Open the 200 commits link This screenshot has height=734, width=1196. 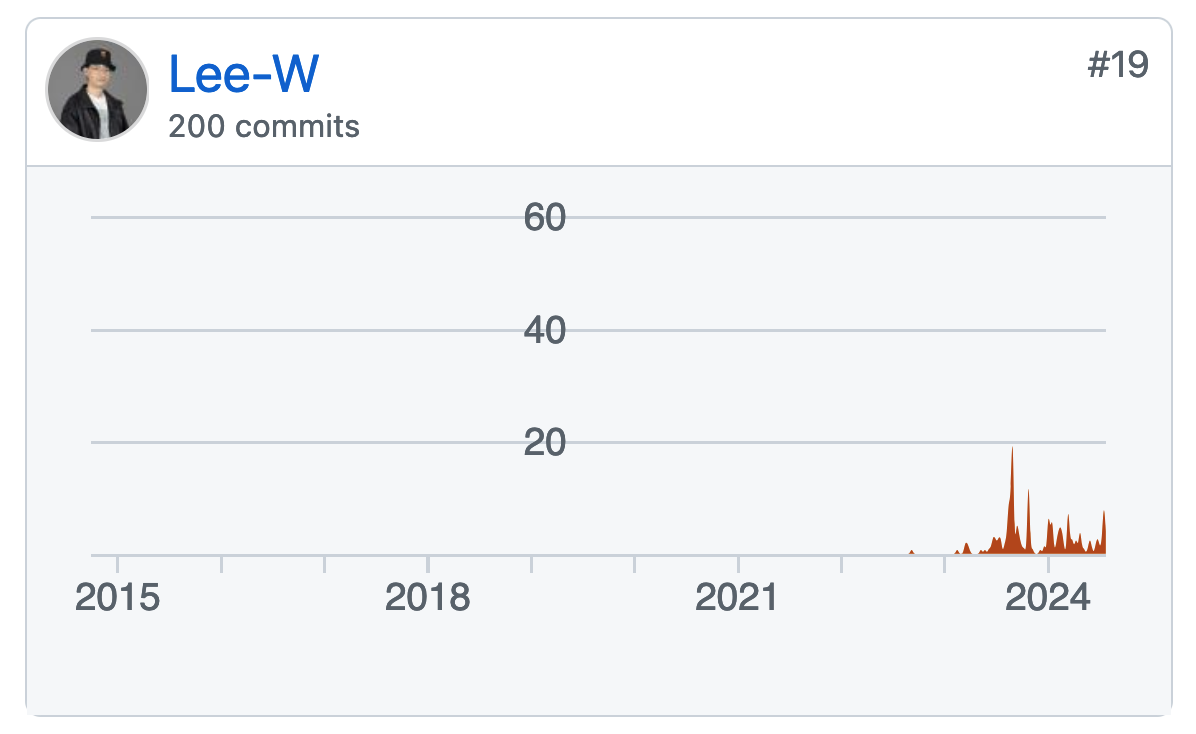coord(264,127)
